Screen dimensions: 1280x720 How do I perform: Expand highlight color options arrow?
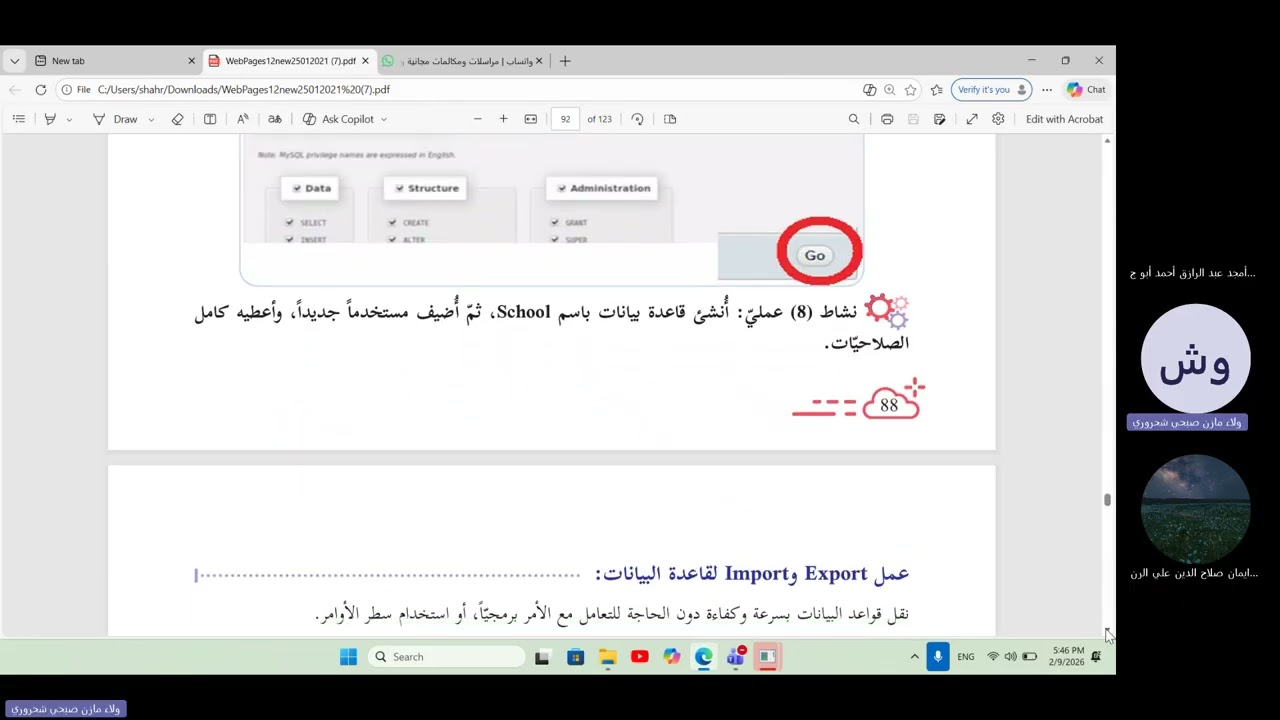(69, 119)
